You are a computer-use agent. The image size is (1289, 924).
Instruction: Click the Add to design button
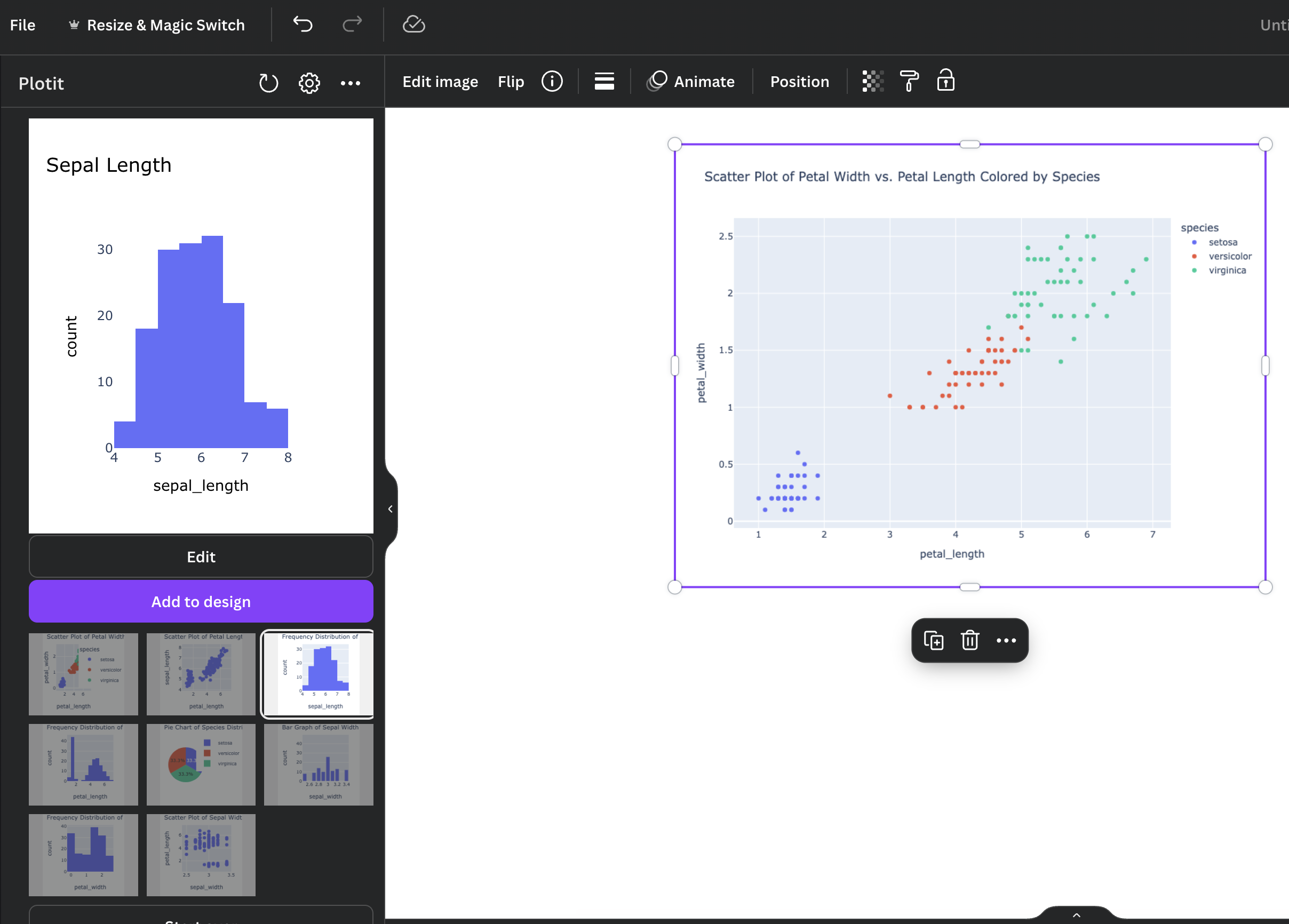[201, 601]
